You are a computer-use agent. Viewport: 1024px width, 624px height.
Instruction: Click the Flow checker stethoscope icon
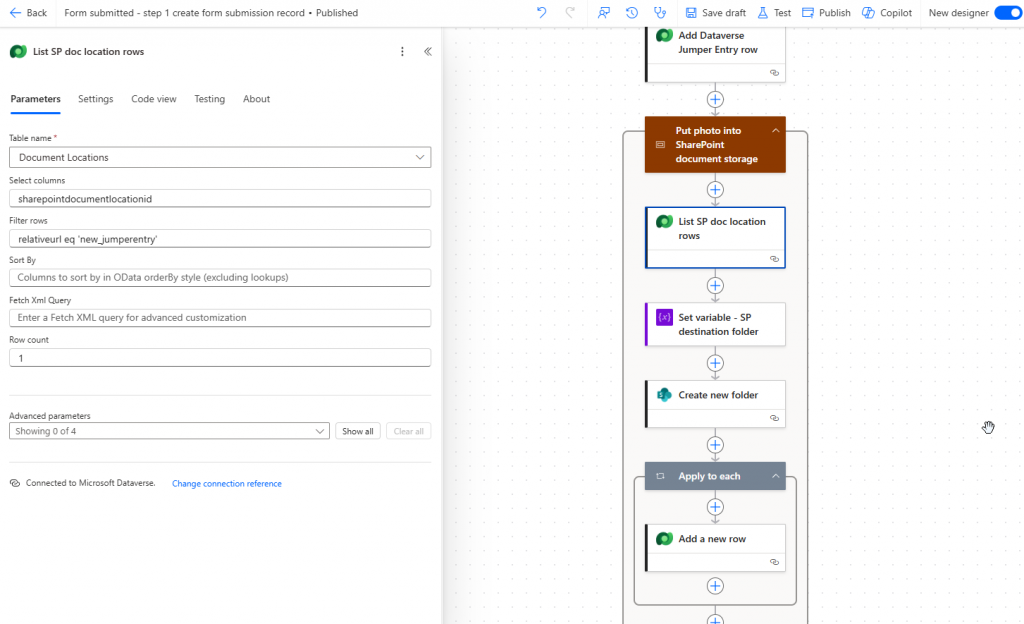coord(659,13)
